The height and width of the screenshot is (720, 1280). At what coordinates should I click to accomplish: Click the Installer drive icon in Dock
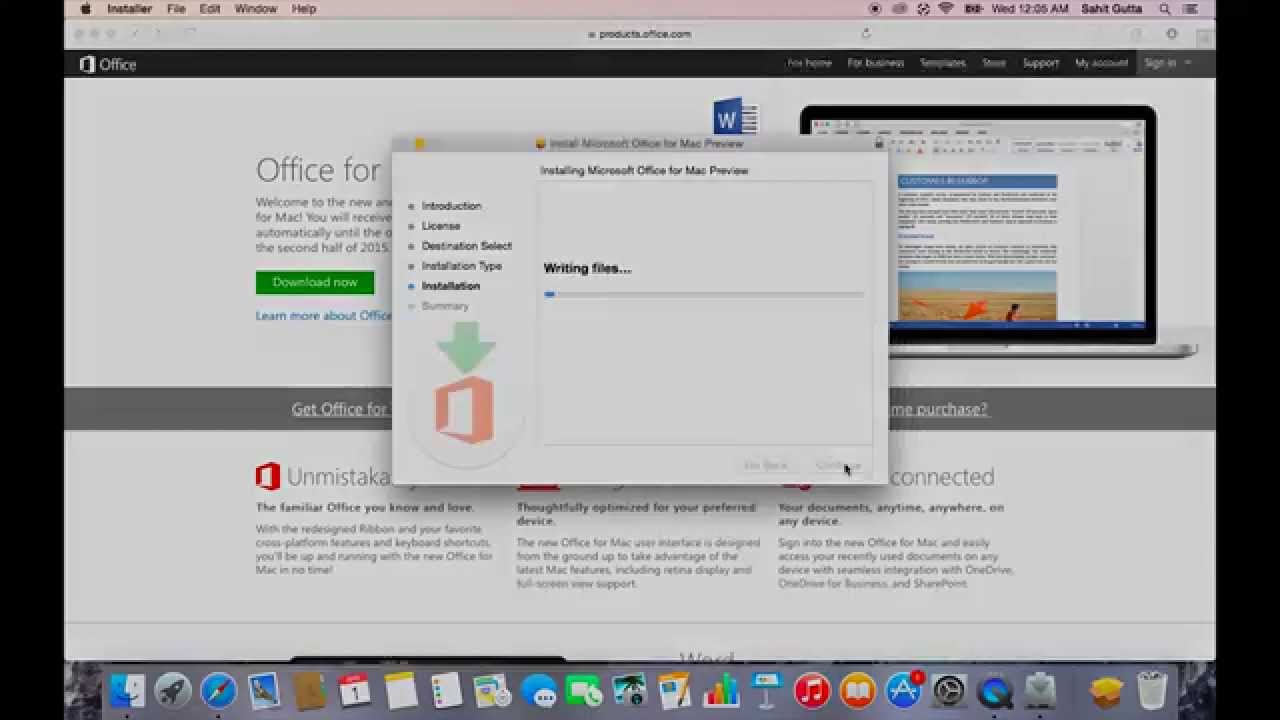pyautogui.click(x=1040, y=691)
